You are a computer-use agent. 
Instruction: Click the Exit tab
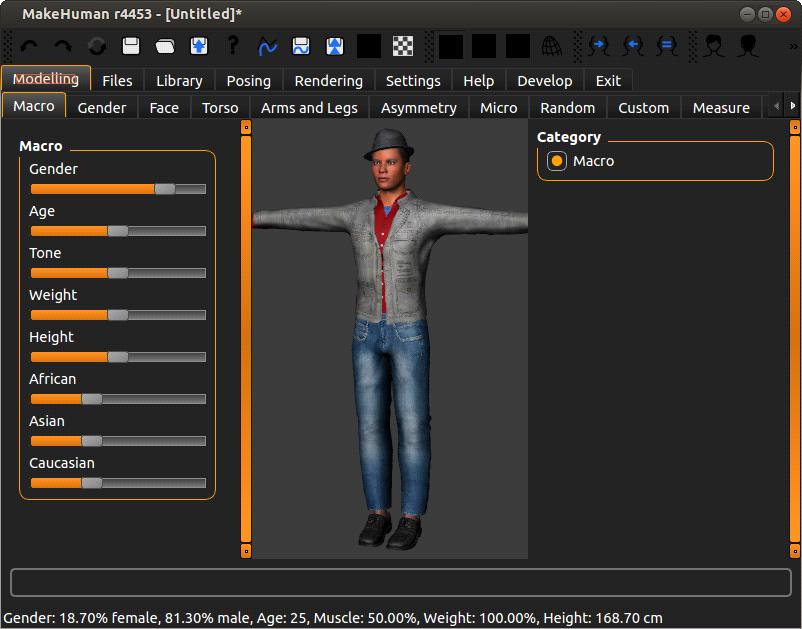pyautogui.click(x=608, y=81)
